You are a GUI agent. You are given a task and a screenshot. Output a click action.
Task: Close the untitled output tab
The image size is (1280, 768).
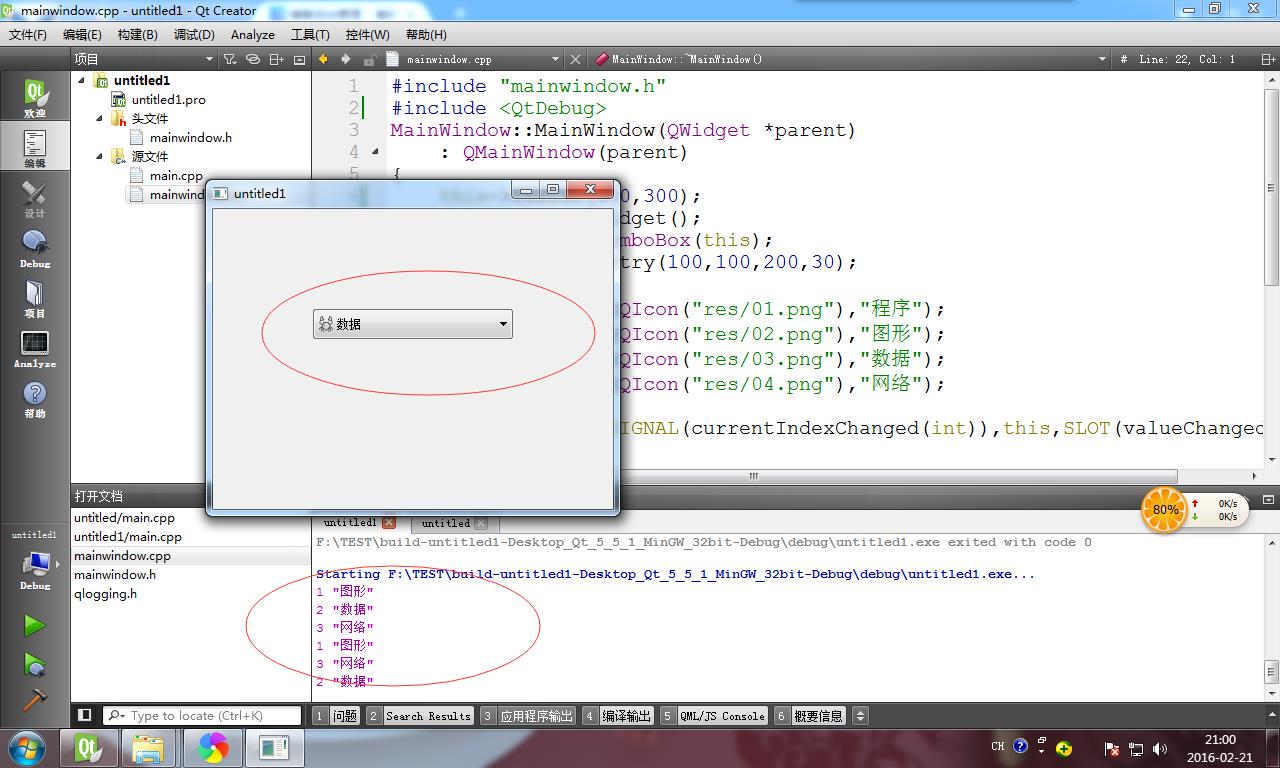tap(481, 523)
